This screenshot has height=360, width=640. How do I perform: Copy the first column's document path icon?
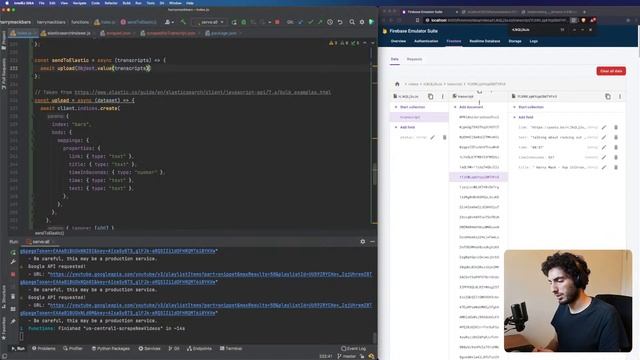tap(431, 97)
